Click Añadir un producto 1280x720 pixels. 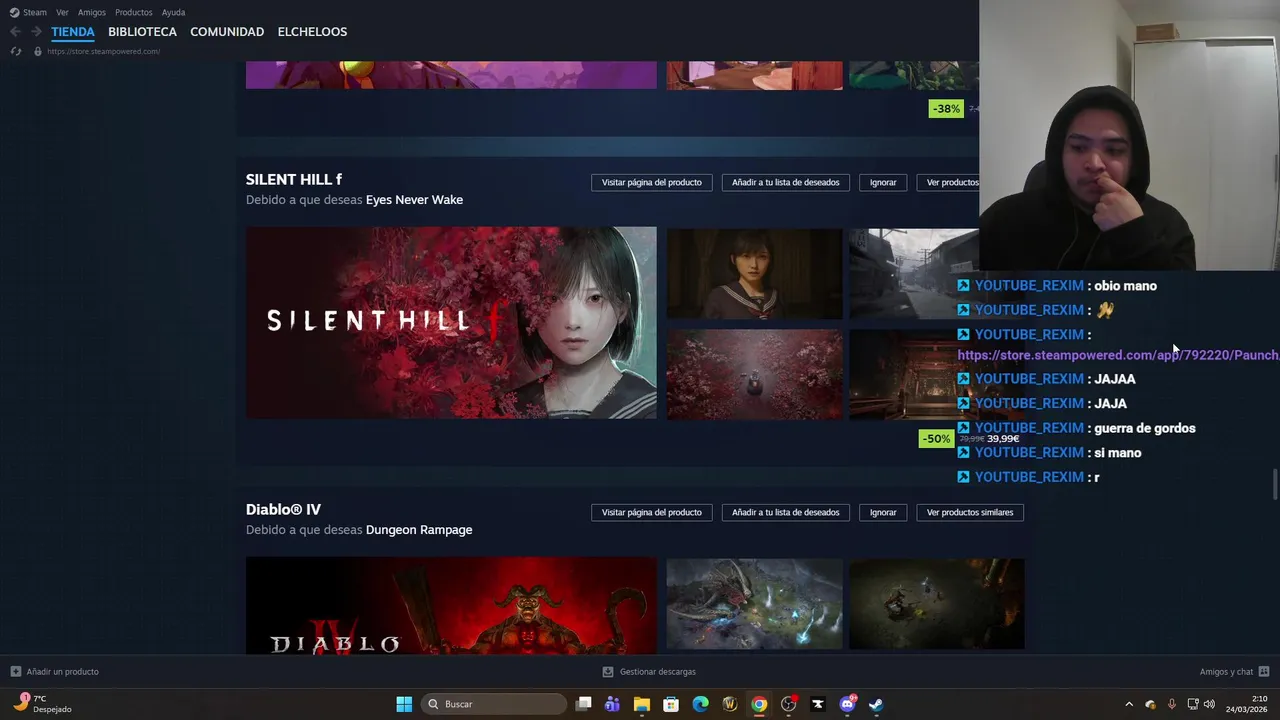pyautogui.click(x=55, y=672)
